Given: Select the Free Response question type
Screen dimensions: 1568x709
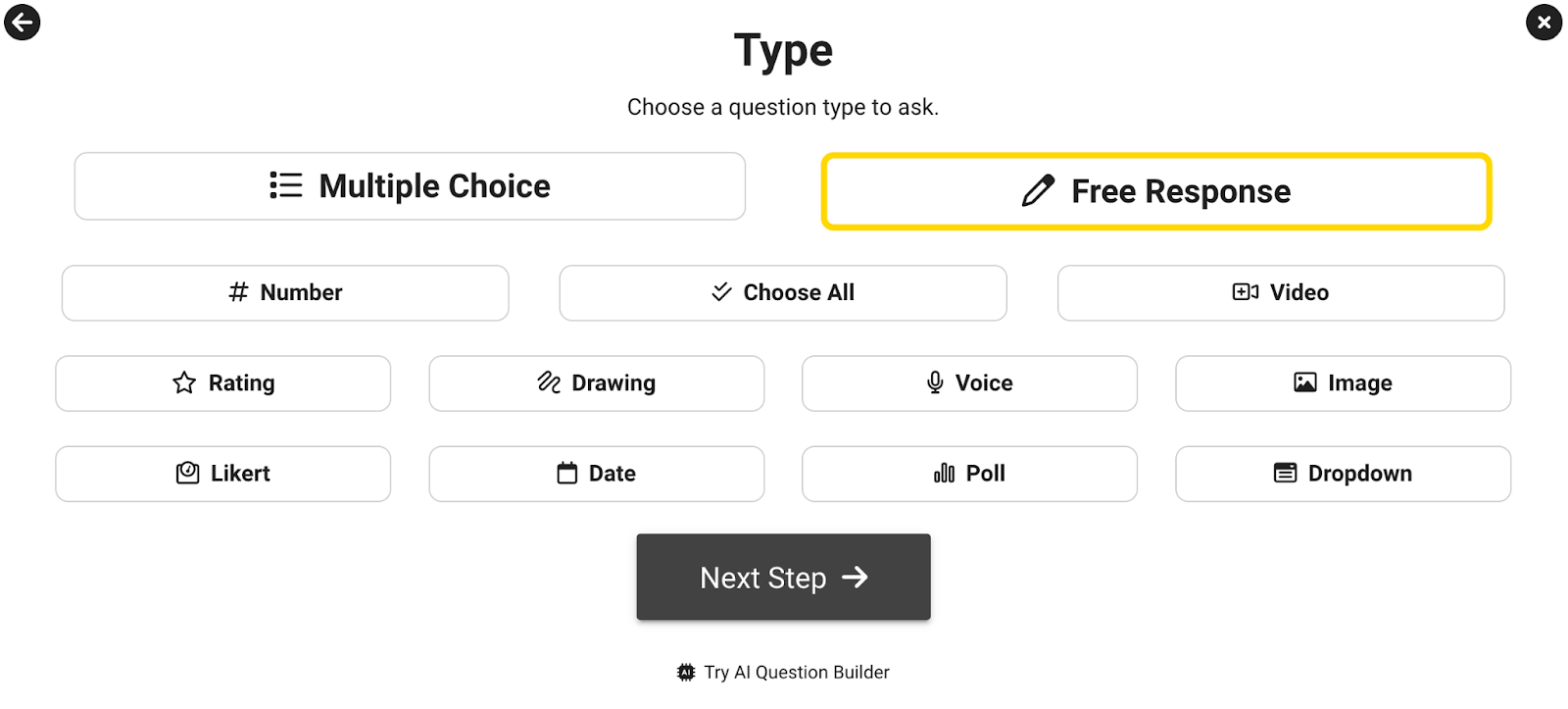Looking at the screenshot, I should (1156, 191).
